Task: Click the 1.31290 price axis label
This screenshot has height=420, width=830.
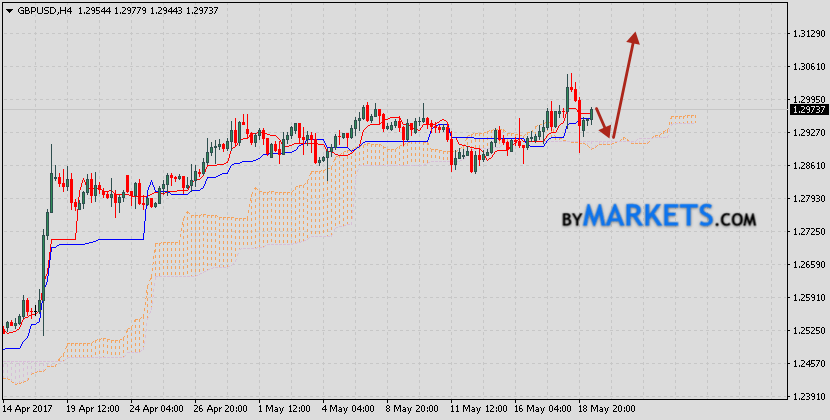Action: pos(806,34)
